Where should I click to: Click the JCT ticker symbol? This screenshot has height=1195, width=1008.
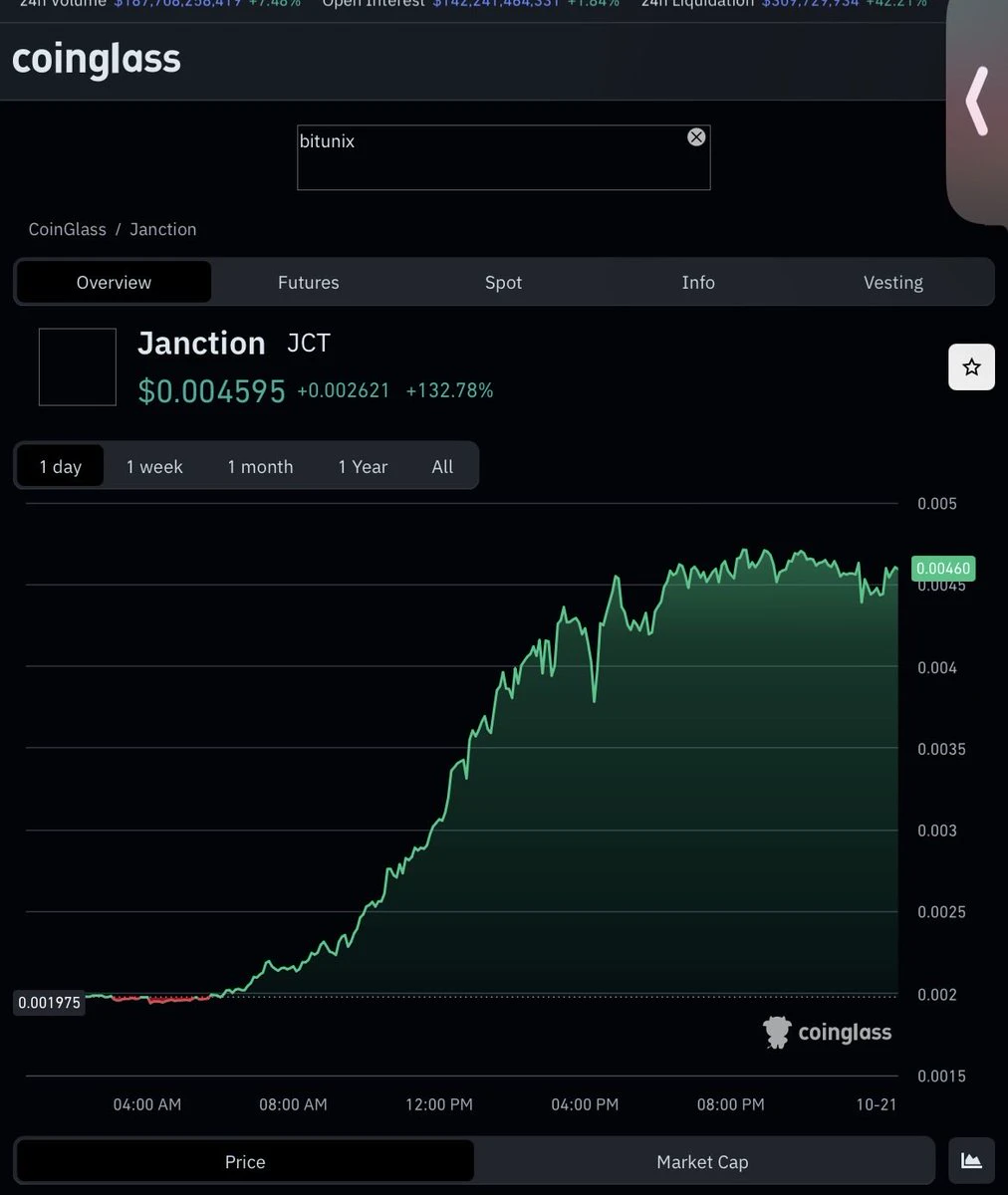tap(309, 343)
